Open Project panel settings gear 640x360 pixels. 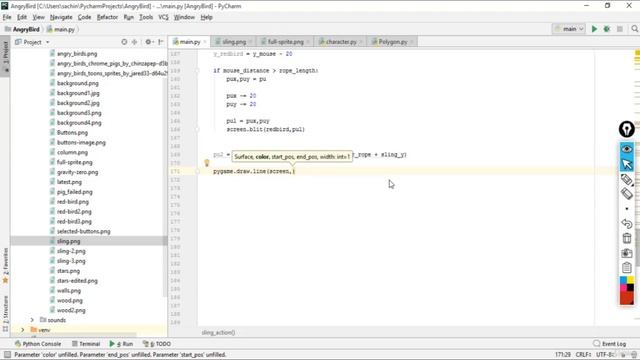coord(149,42)
